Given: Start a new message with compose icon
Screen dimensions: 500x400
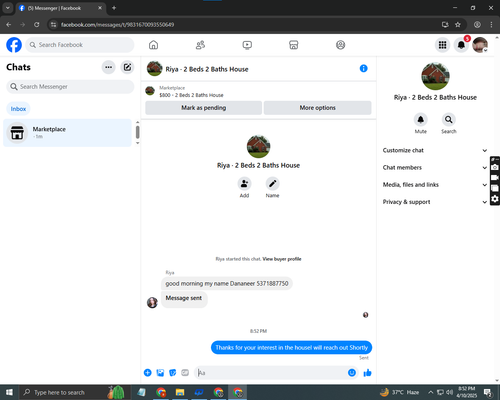Looking at the screenshot, I should (x=127, y=67).
